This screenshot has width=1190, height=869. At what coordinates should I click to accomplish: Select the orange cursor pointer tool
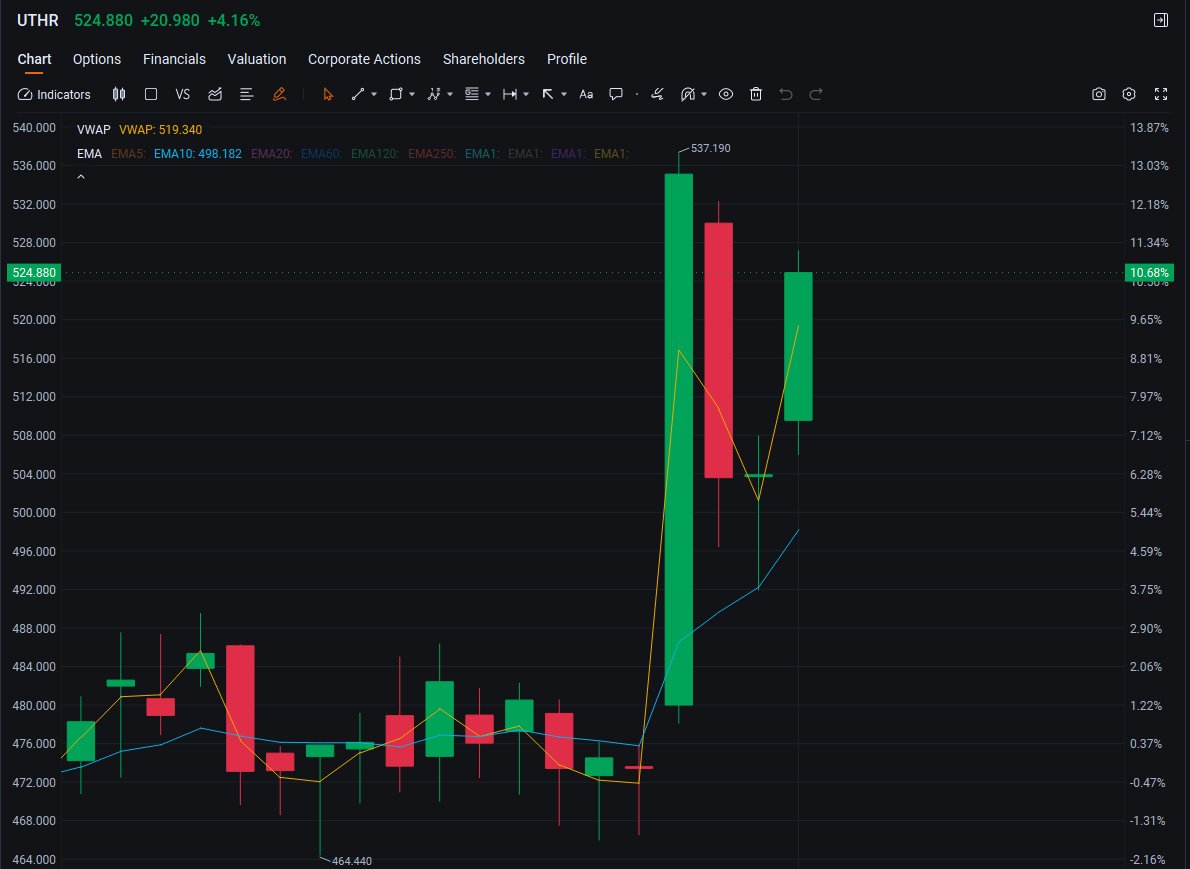pyautogui.click(x=328, y=94)
